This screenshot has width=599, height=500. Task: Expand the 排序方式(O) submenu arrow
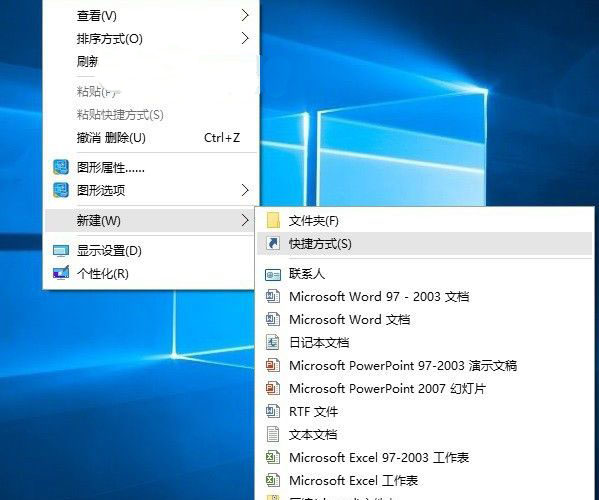[245, 38]
